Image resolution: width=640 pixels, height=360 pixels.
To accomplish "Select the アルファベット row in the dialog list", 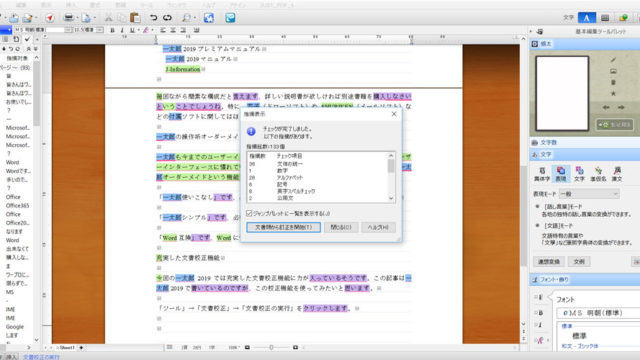I will (317, 178).
